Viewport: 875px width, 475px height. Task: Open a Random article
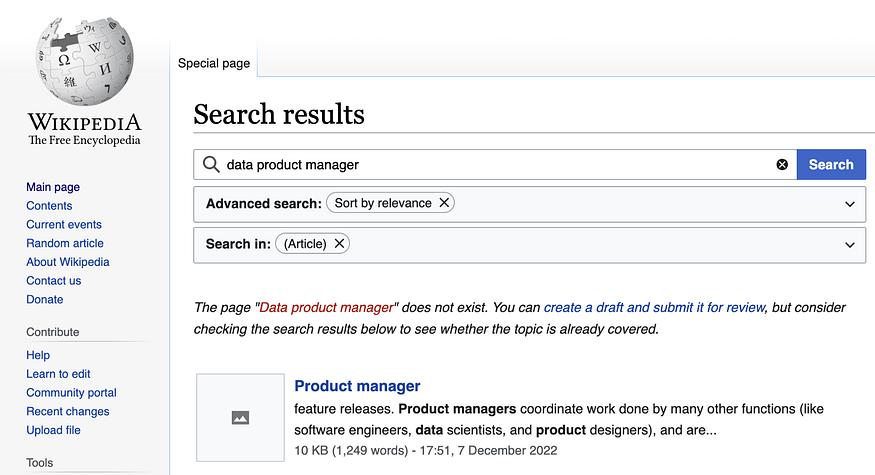point(65,243)
